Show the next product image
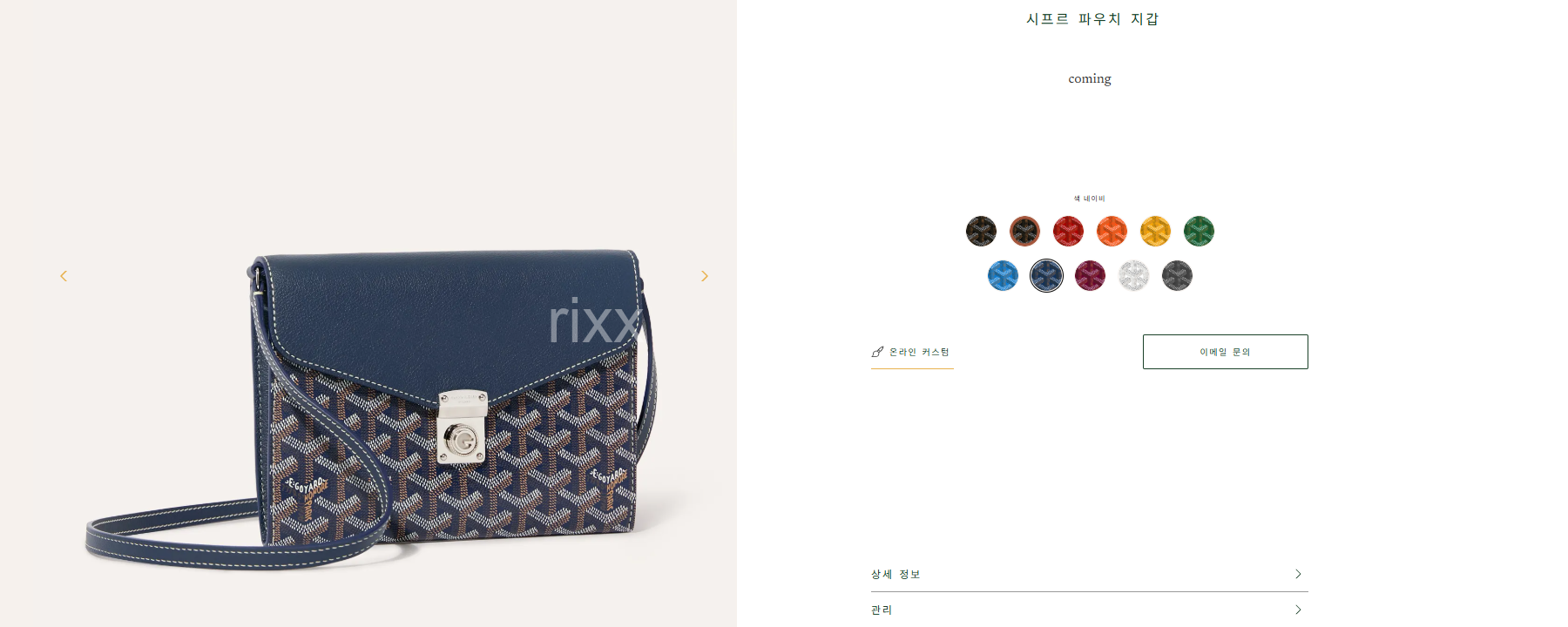The image size is (1568, 627). pos(704,276)
